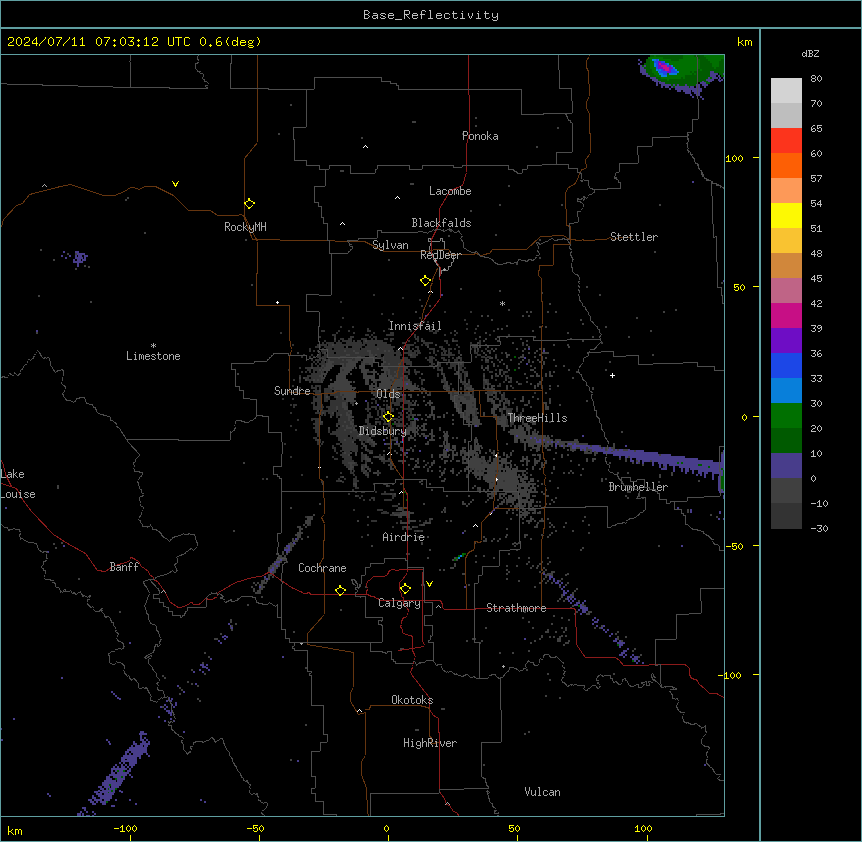Click the Cochrane label
Viewport: 862px width, 842px height.
click(322, 568)
